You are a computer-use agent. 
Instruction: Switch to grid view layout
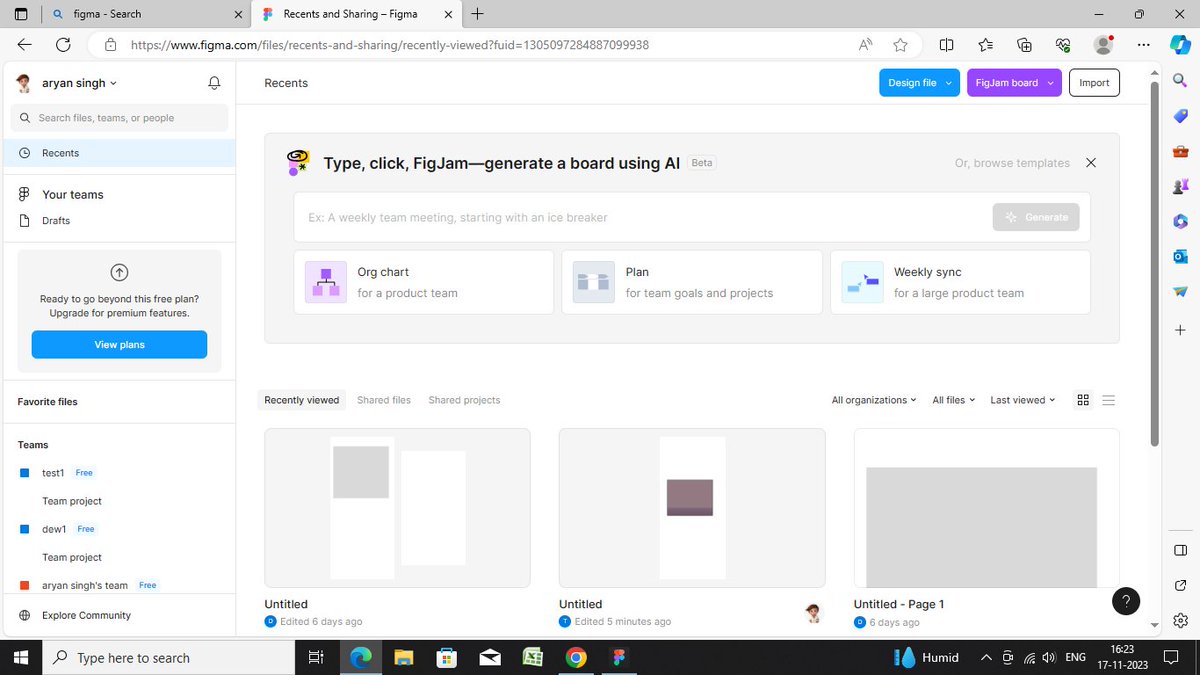(1083, 400)
